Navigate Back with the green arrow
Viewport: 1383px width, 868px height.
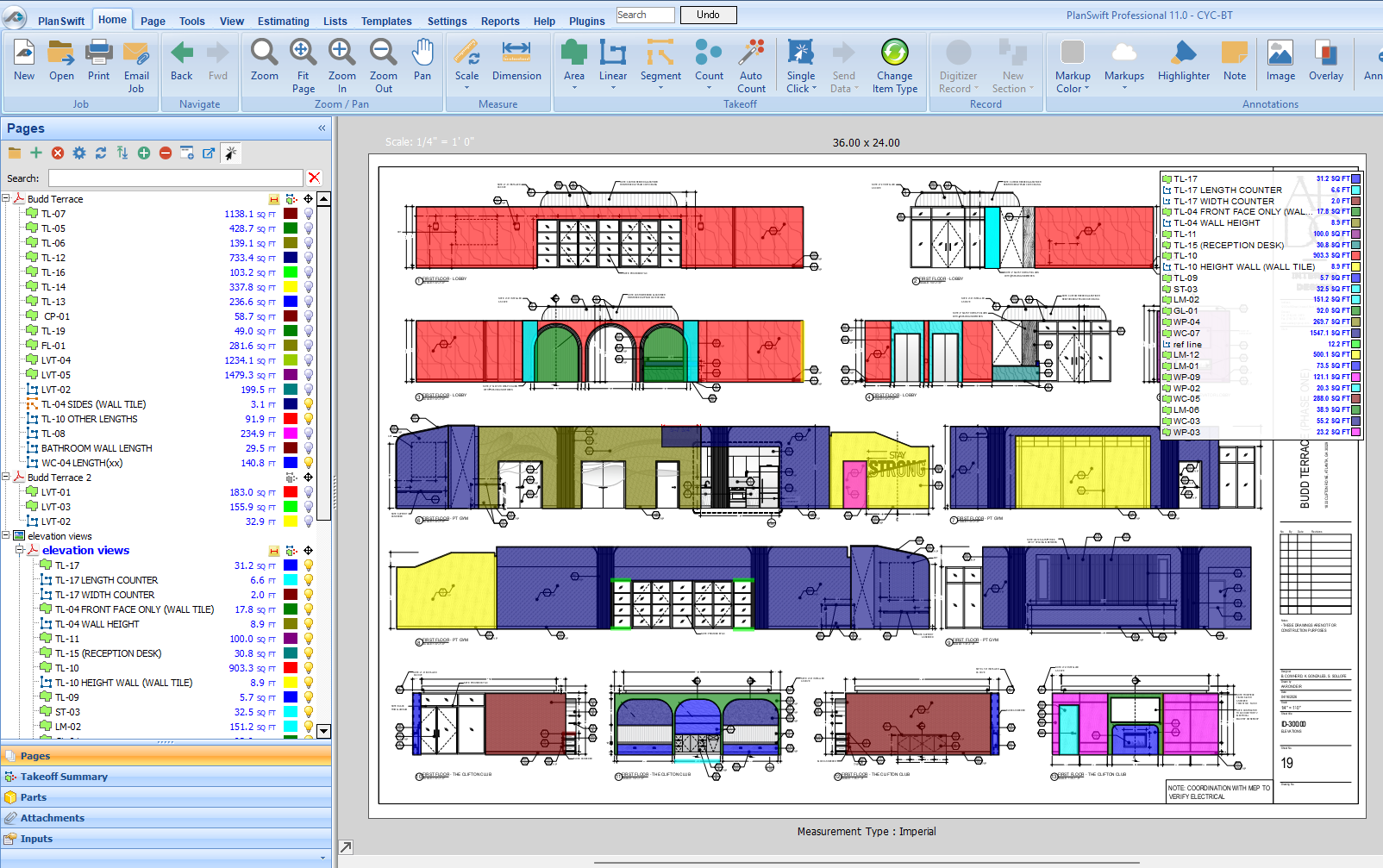point(182,53)
